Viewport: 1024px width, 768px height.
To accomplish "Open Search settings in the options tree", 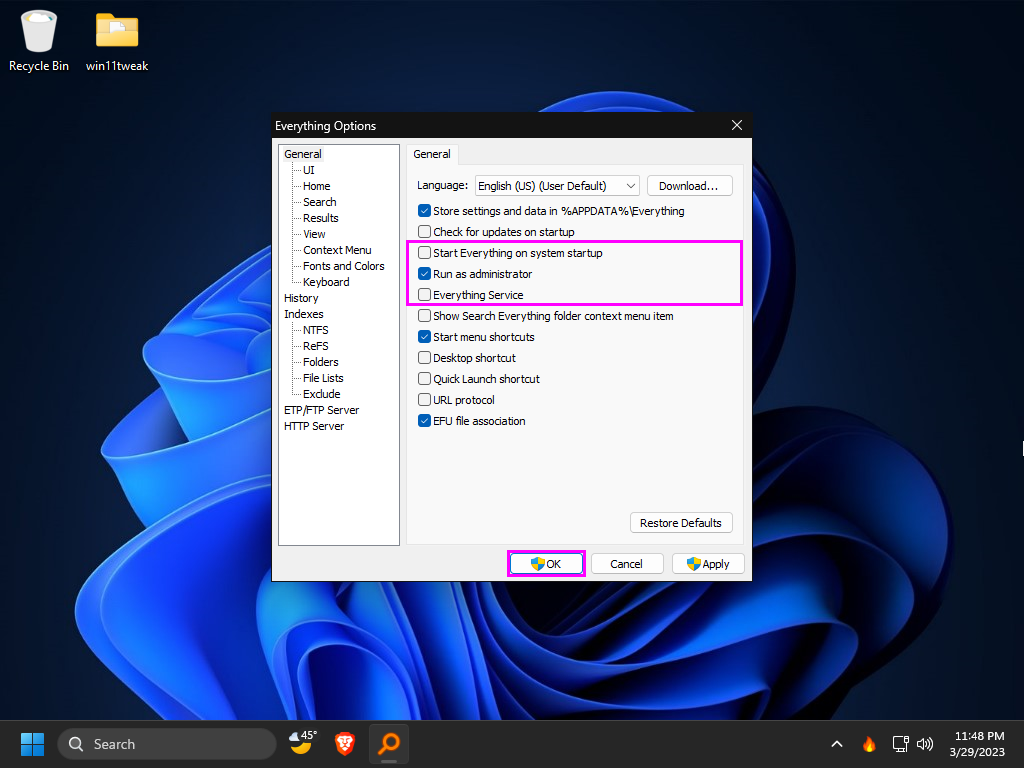I will click(x=320, y=202).
